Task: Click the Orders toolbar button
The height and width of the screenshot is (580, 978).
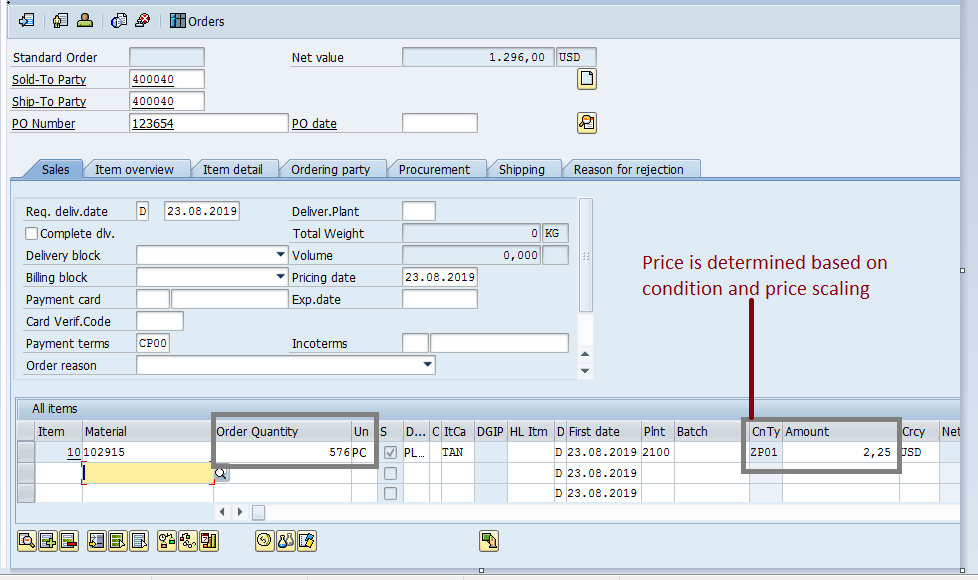Action: point(197,21)
